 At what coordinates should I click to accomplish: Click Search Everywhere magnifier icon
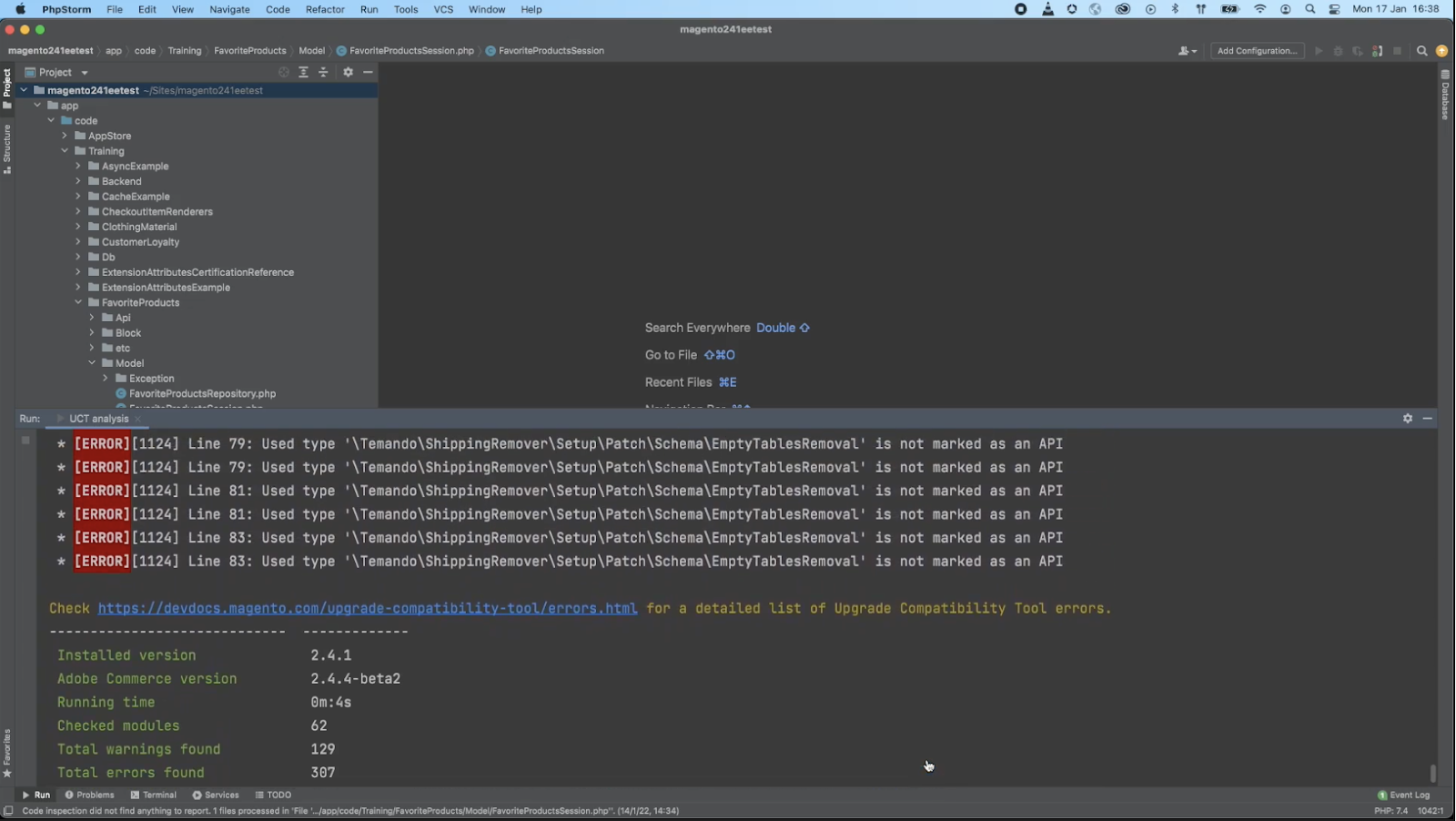pos(1421,51)
